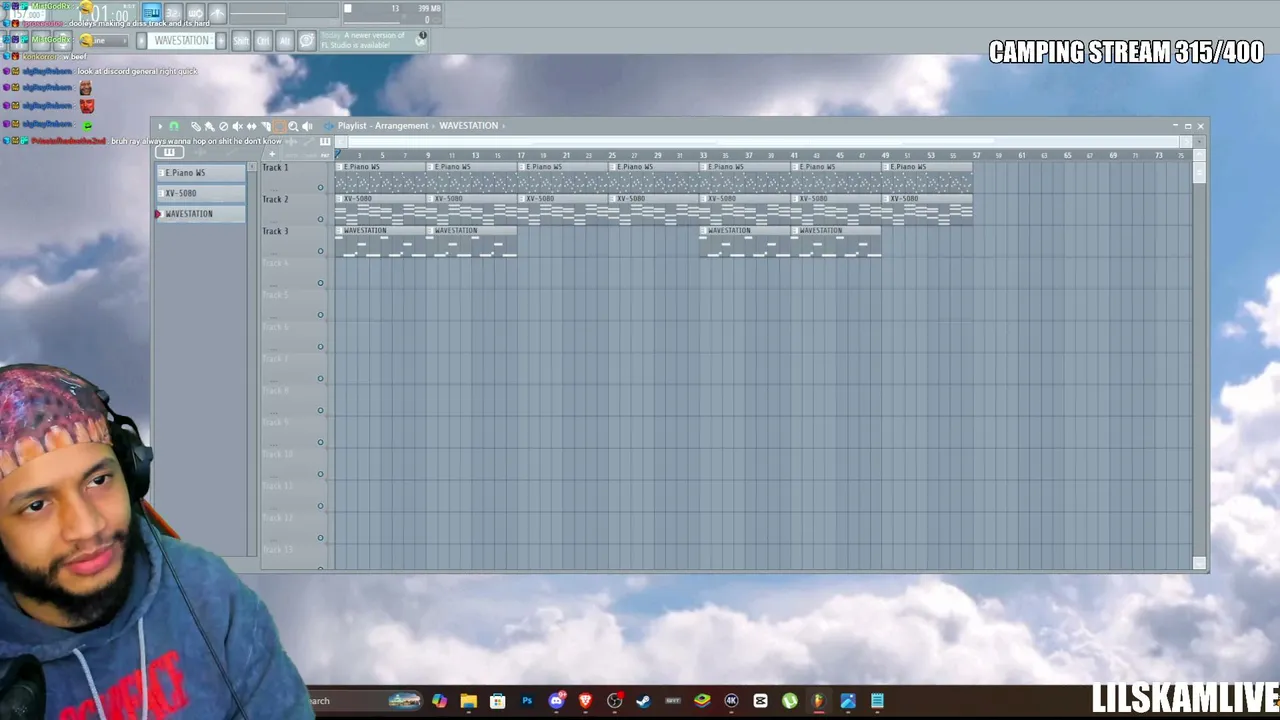Toggle Track 2 mute switch
The image size is (1280, 720).
321,219
